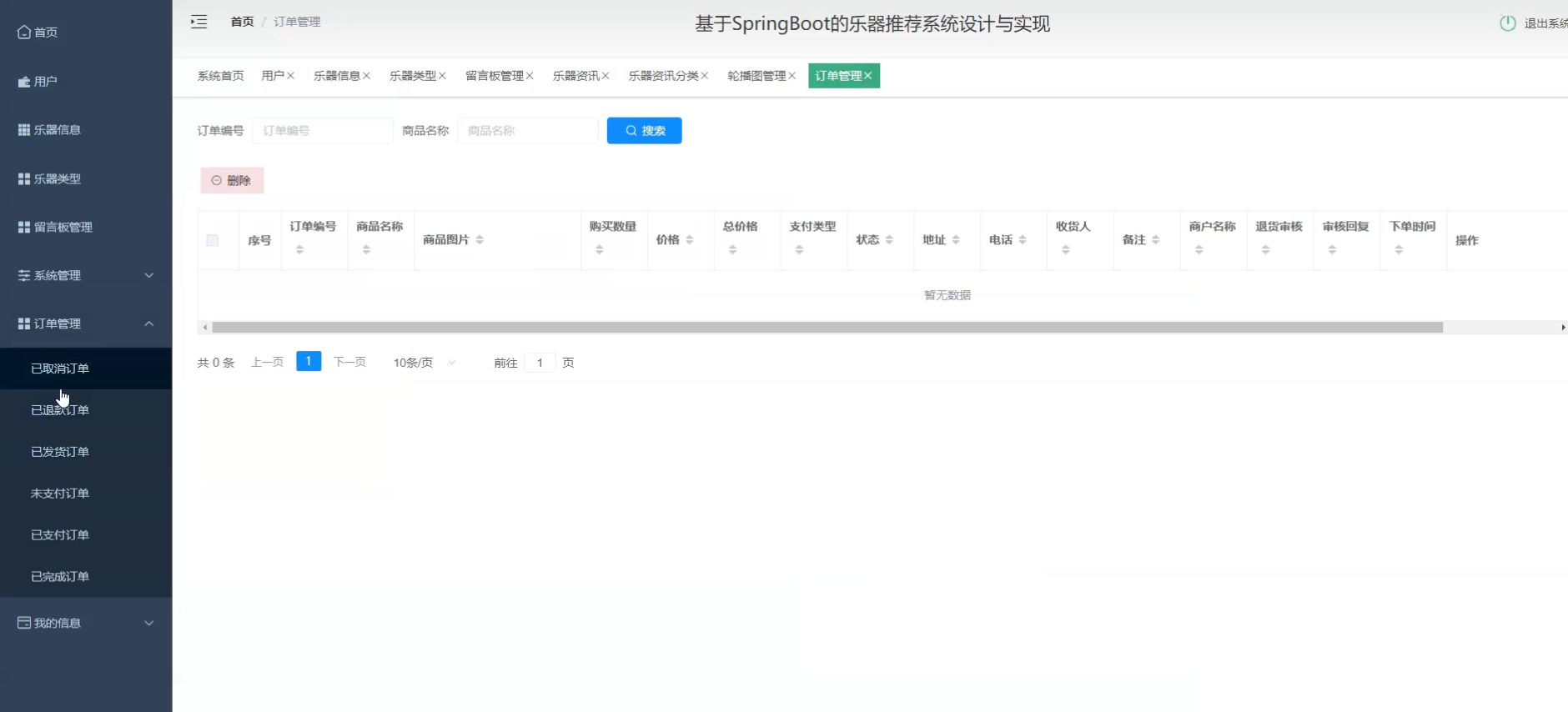Sort by 购买数量 column
This screenshot has height=712, width=1568.
coord(600,250)
